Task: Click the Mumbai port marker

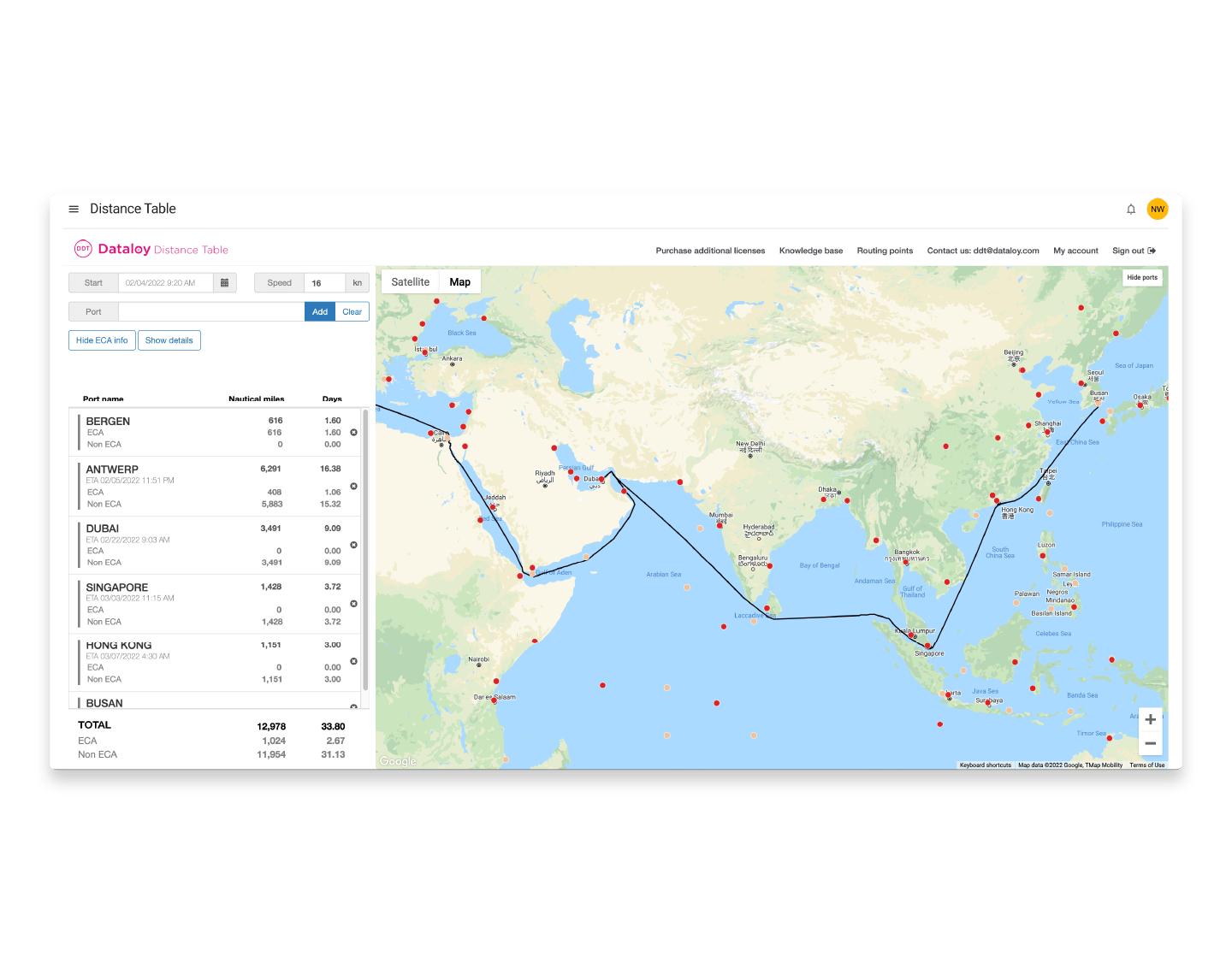Action: pyautogui.click(x=720, y=525)
